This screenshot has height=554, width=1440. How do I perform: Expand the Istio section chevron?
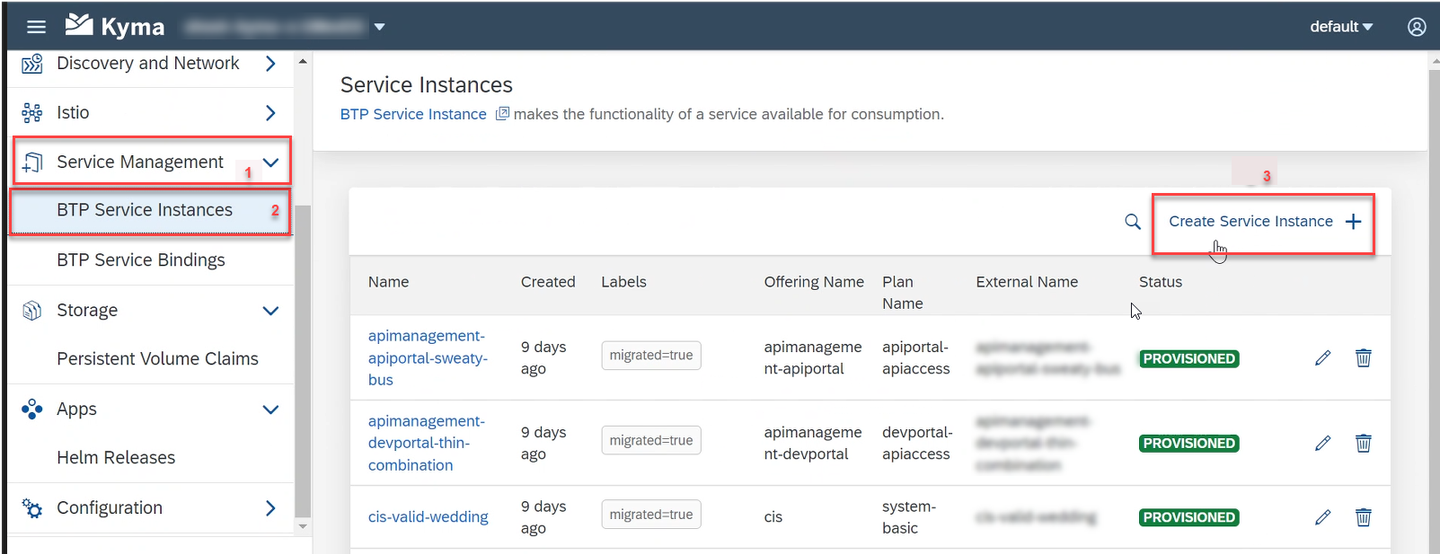[x=270, y=113]
